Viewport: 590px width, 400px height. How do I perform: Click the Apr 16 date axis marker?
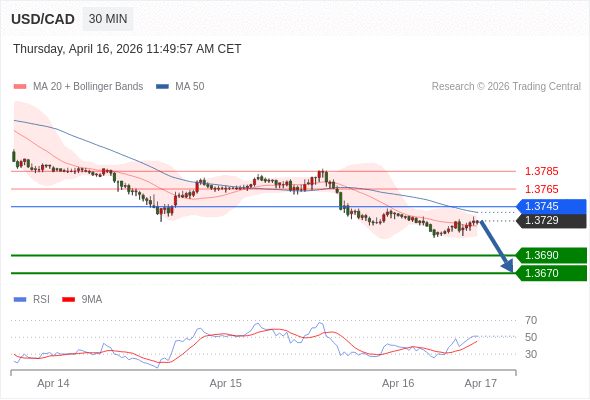click(398, 383)
